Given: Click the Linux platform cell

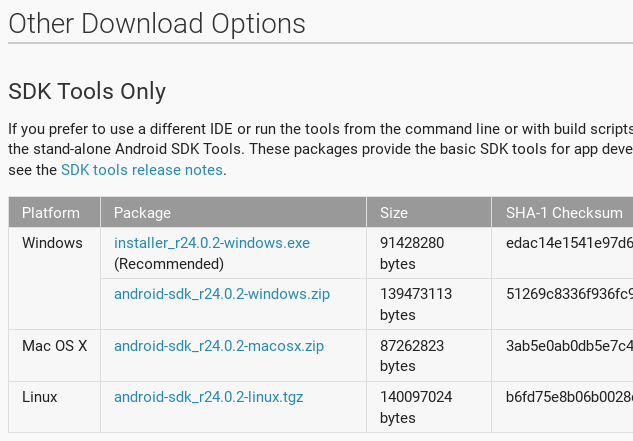Looking at the screenshot, I should click(40, 397).
